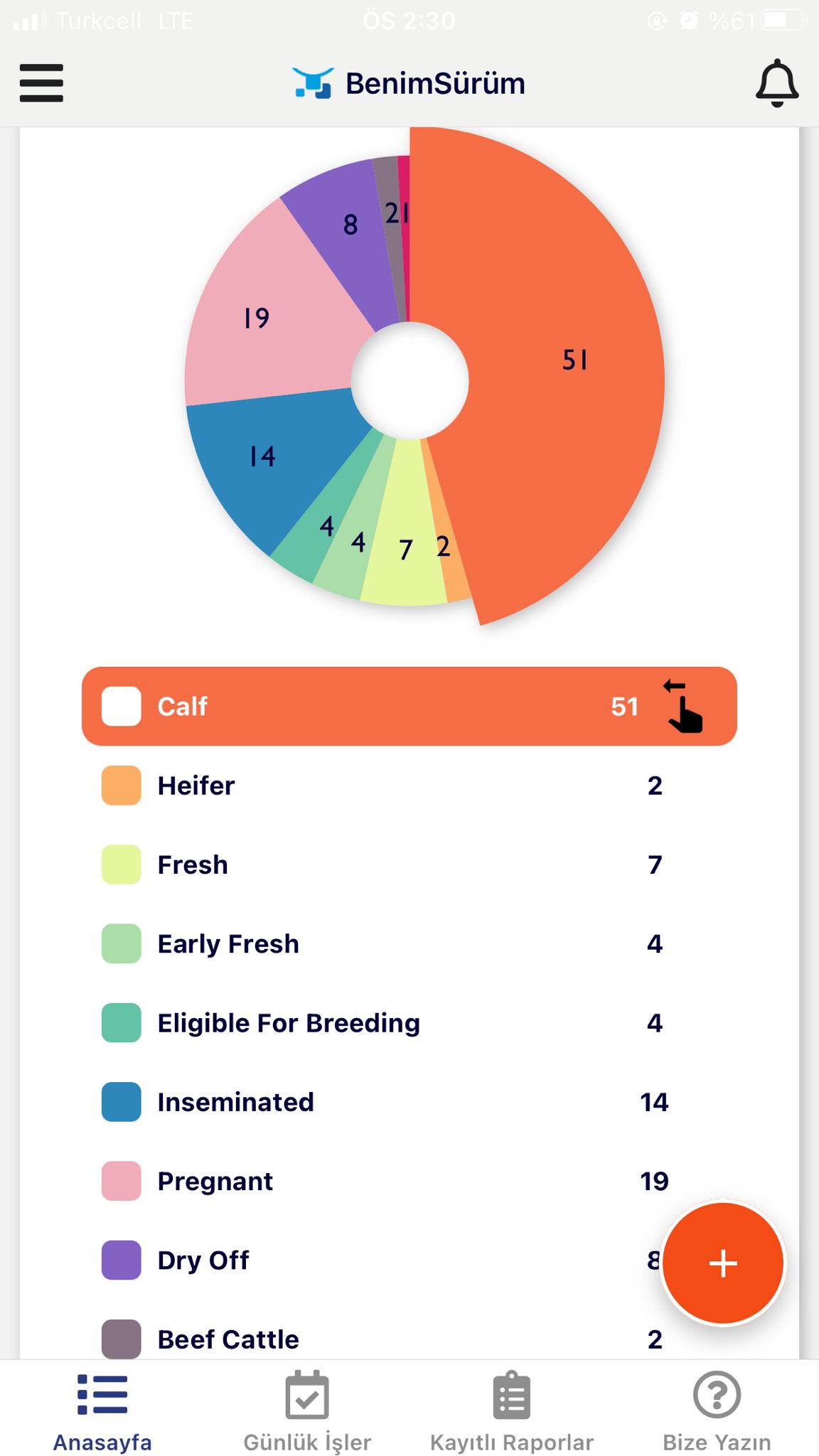Tap the orange plus add button
This screenshot has height=1456, width=819.
pos(722,1263)
